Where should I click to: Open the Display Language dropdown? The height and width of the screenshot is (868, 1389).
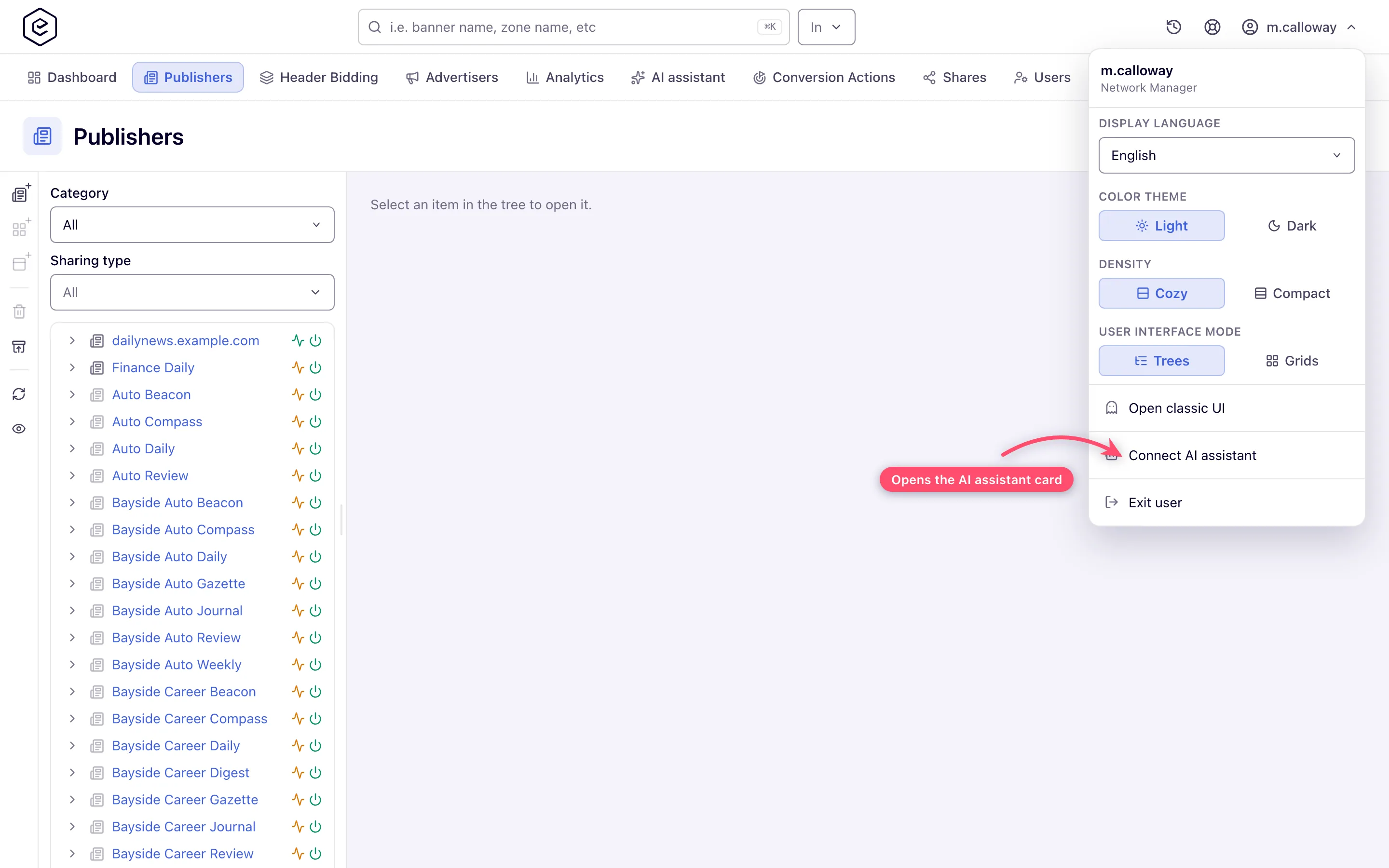tap(1226, 155)
